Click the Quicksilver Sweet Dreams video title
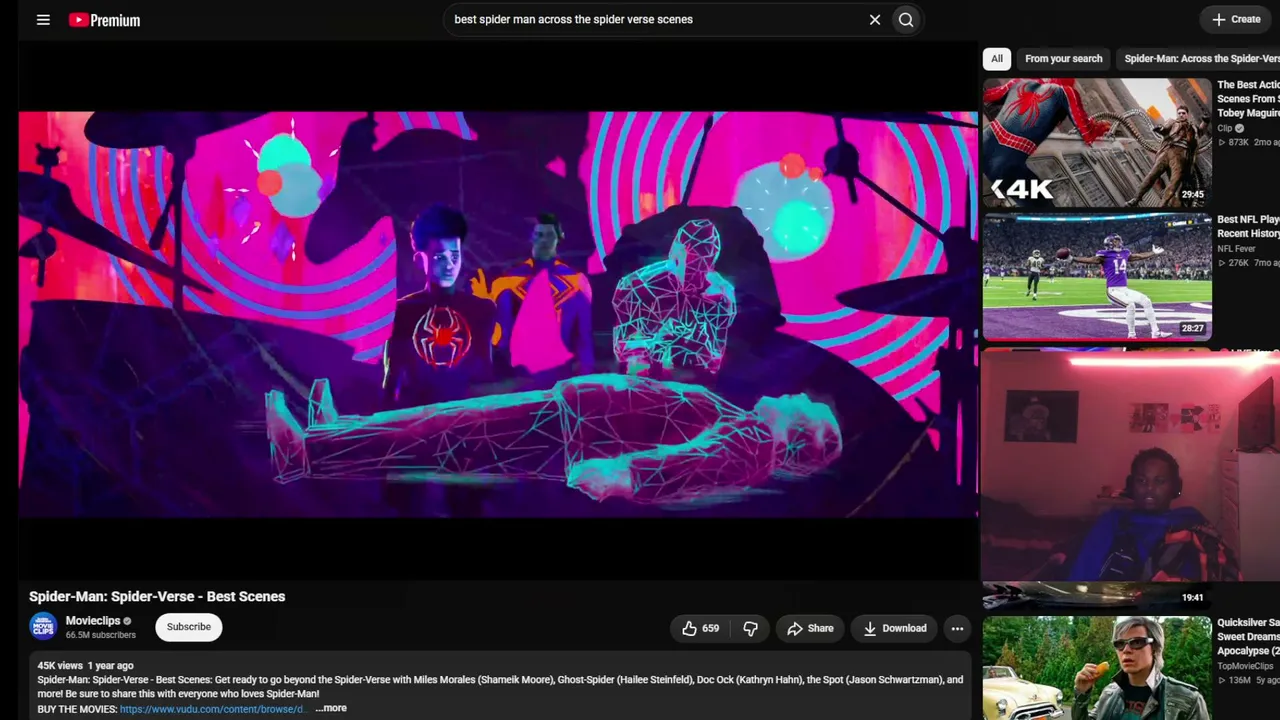Screen dimensions: 1280x720 click(x=1248, y=637)
